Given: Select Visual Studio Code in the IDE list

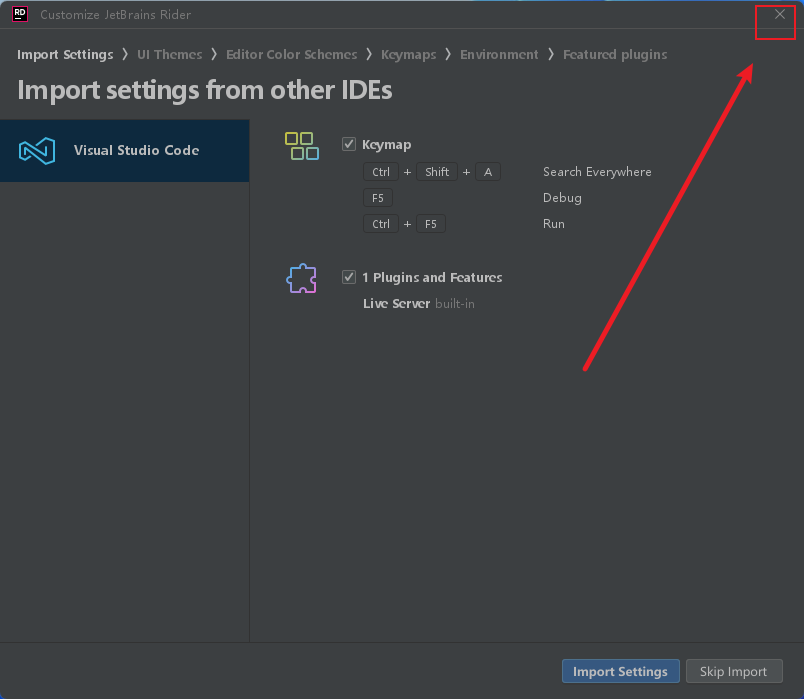Looking at the screenshot, I should tap(125, 151).
